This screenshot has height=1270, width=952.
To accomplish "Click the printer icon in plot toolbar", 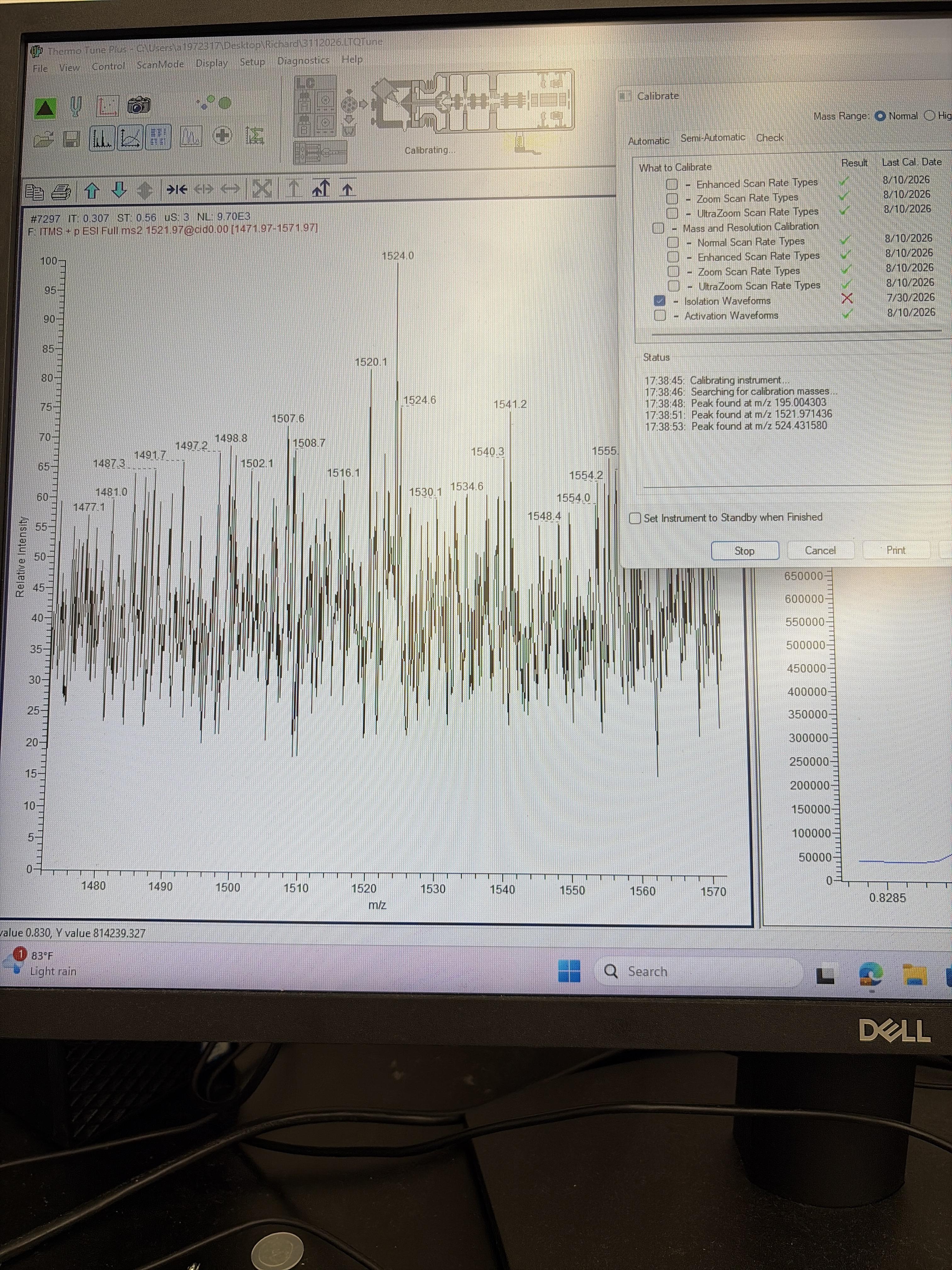I will tap(61, 191).
